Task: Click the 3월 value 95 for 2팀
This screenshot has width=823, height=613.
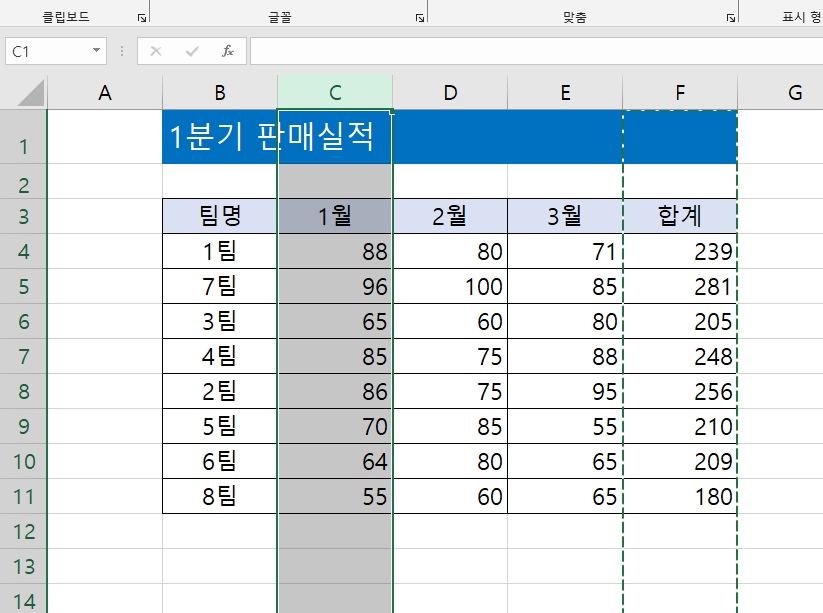Action: tap(565, 392)
